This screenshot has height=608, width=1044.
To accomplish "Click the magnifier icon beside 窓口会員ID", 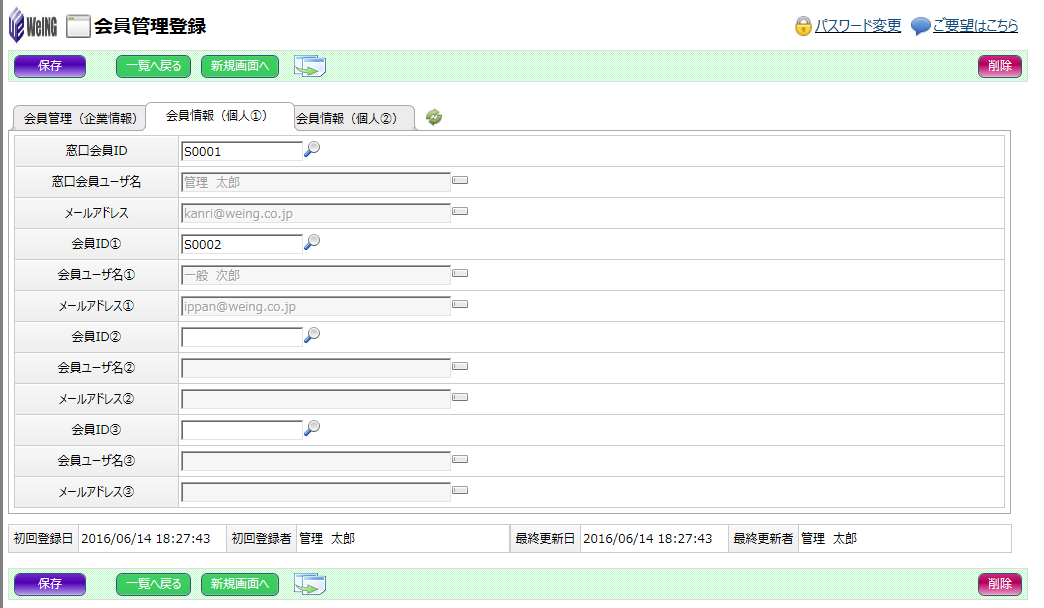I will click(x=312, y=150).
